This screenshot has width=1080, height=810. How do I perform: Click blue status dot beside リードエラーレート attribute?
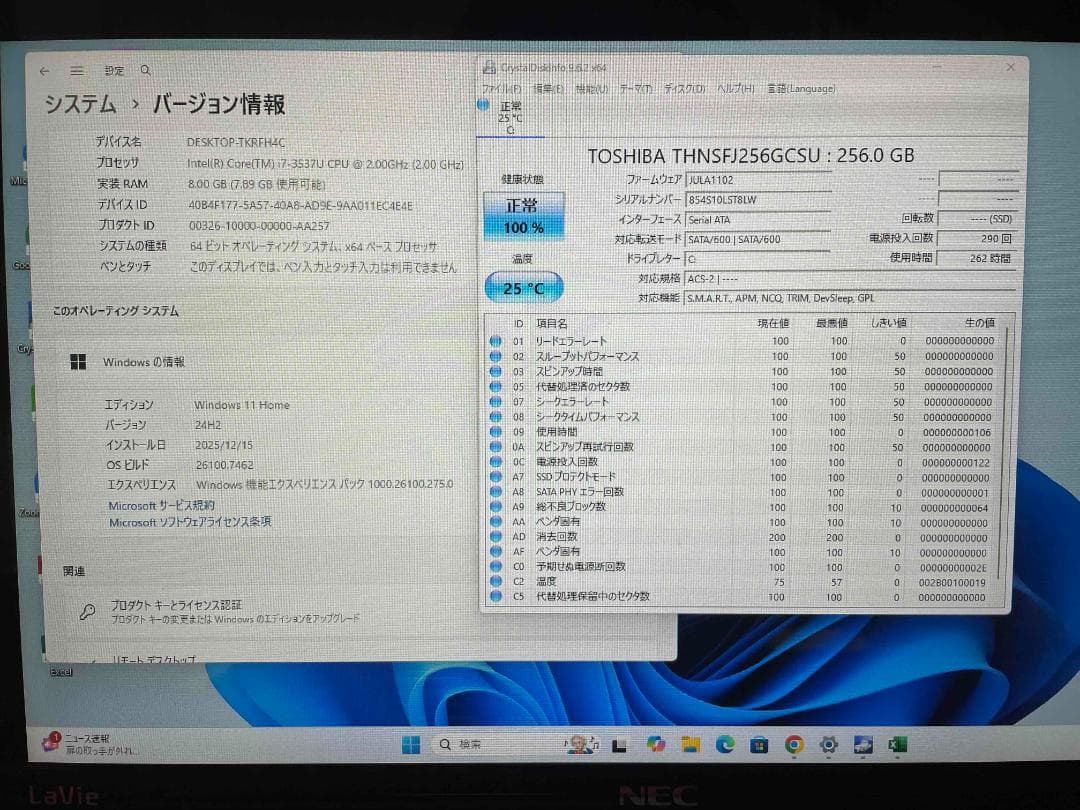[x=495, y=341]
